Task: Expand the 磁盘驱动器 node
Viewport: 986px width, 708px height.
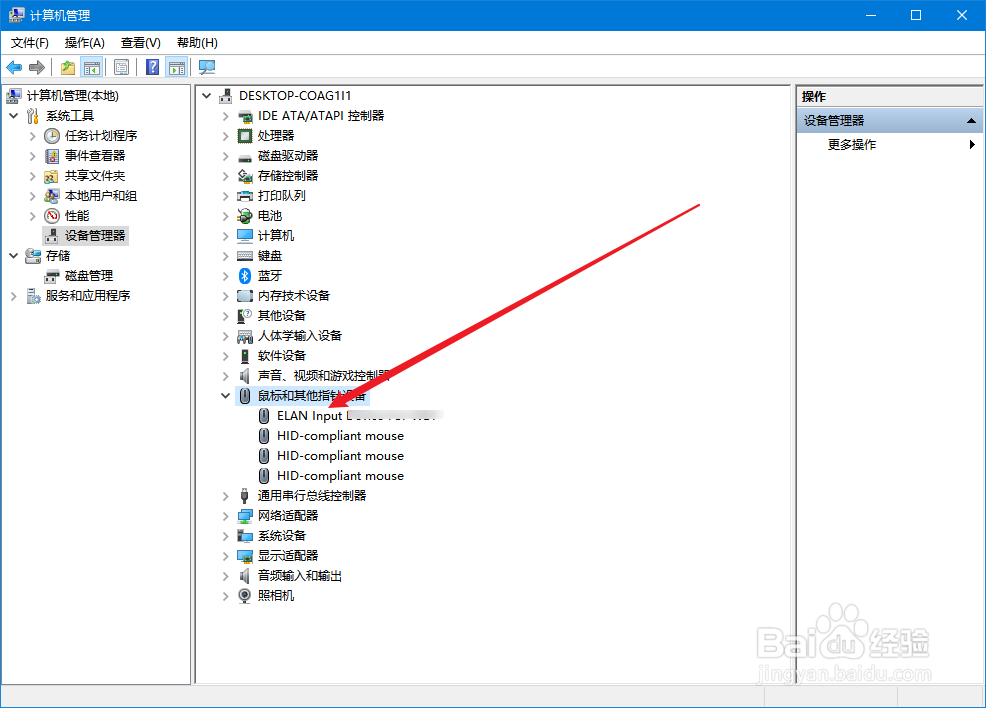Action: point(225,156)
